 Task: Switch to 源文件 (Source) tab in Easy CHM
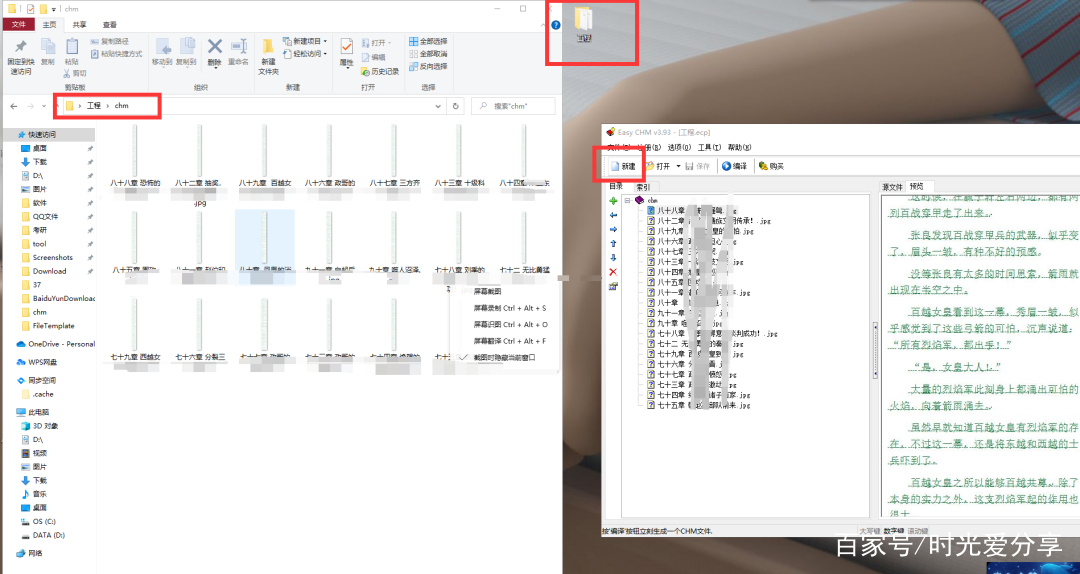pos(892,187)
